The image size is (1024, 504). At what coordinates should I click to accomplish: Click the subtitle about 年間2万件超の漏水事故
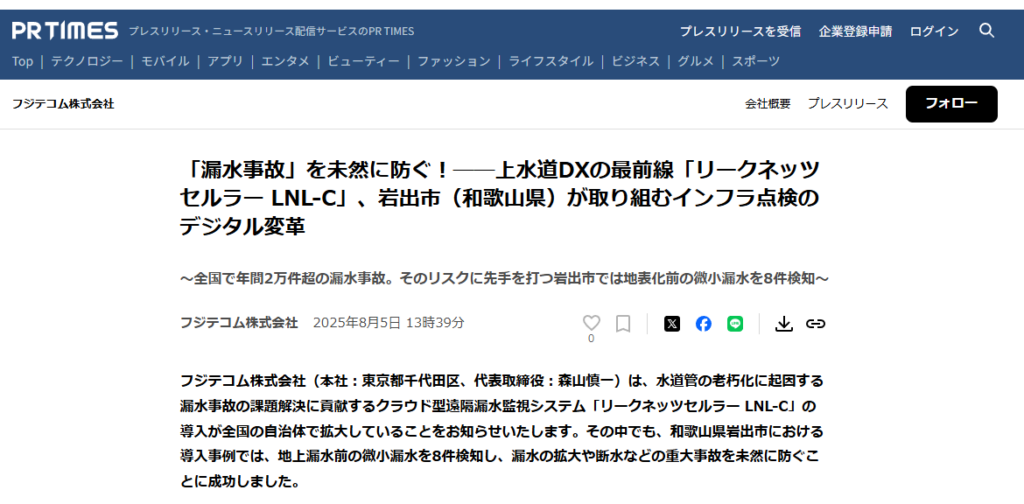505,279
